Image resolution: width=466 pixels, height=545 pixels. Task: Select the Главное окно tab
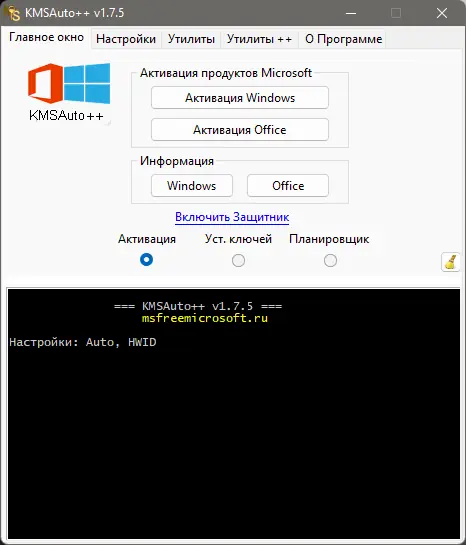[46, 37]
